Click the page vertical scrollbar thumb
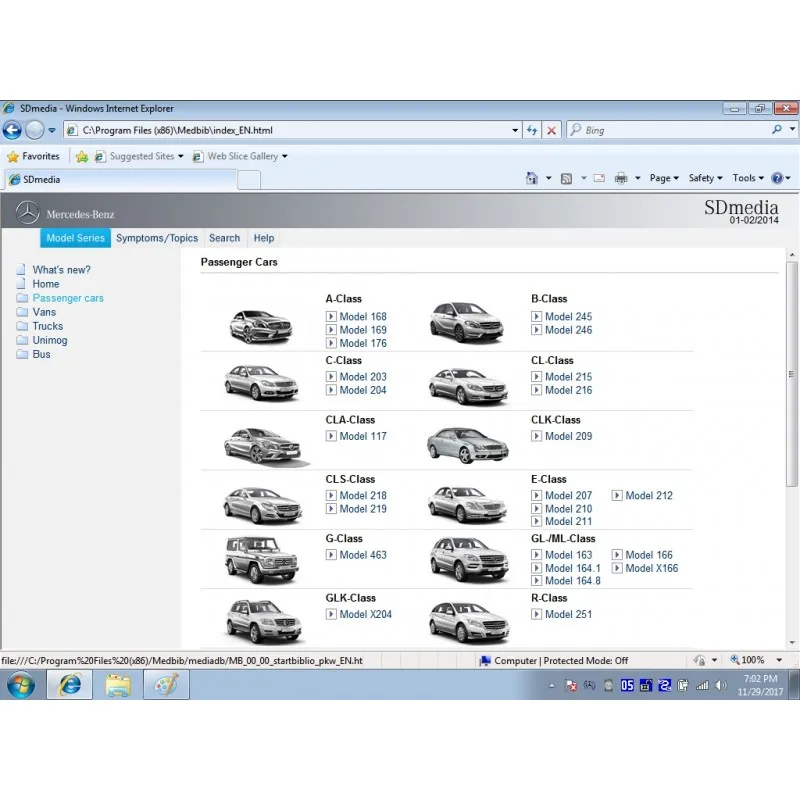Image resolution: width=800 pixels, height=800 pixels. 791,374
